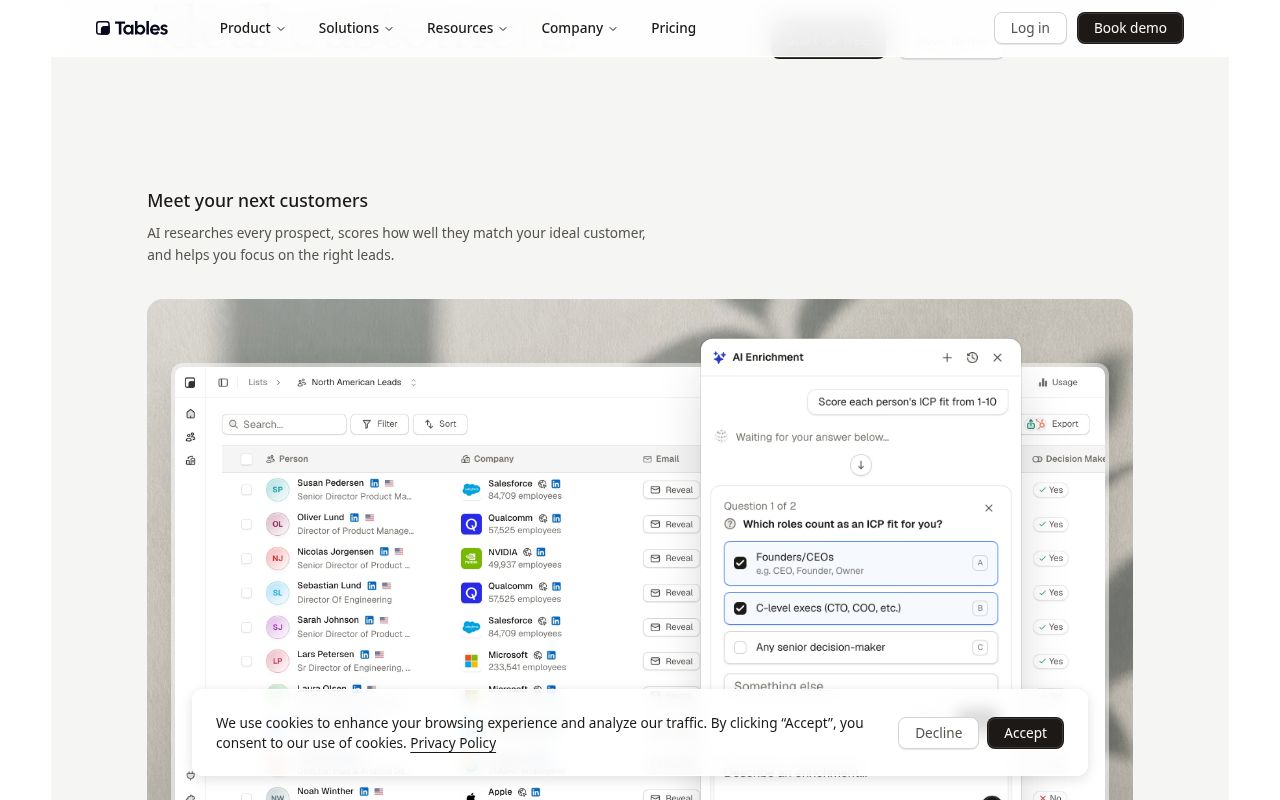Viewport: 1280px width, 800px height.
Task: Check the Sarah Johnson row checkbox
Action: click(247, 627)
